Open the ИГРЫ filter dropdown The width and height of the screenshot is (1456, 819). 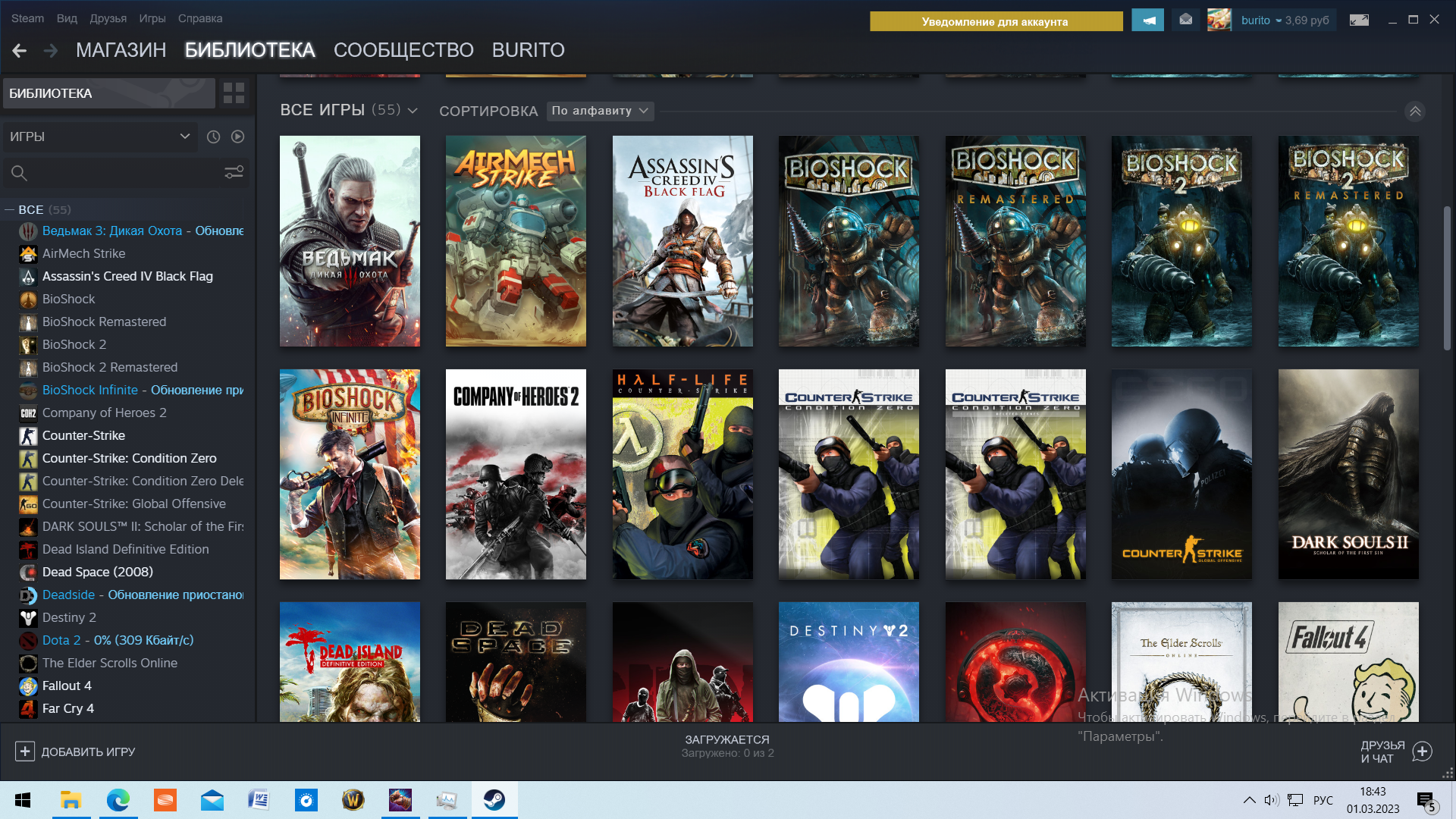point(100,136)
